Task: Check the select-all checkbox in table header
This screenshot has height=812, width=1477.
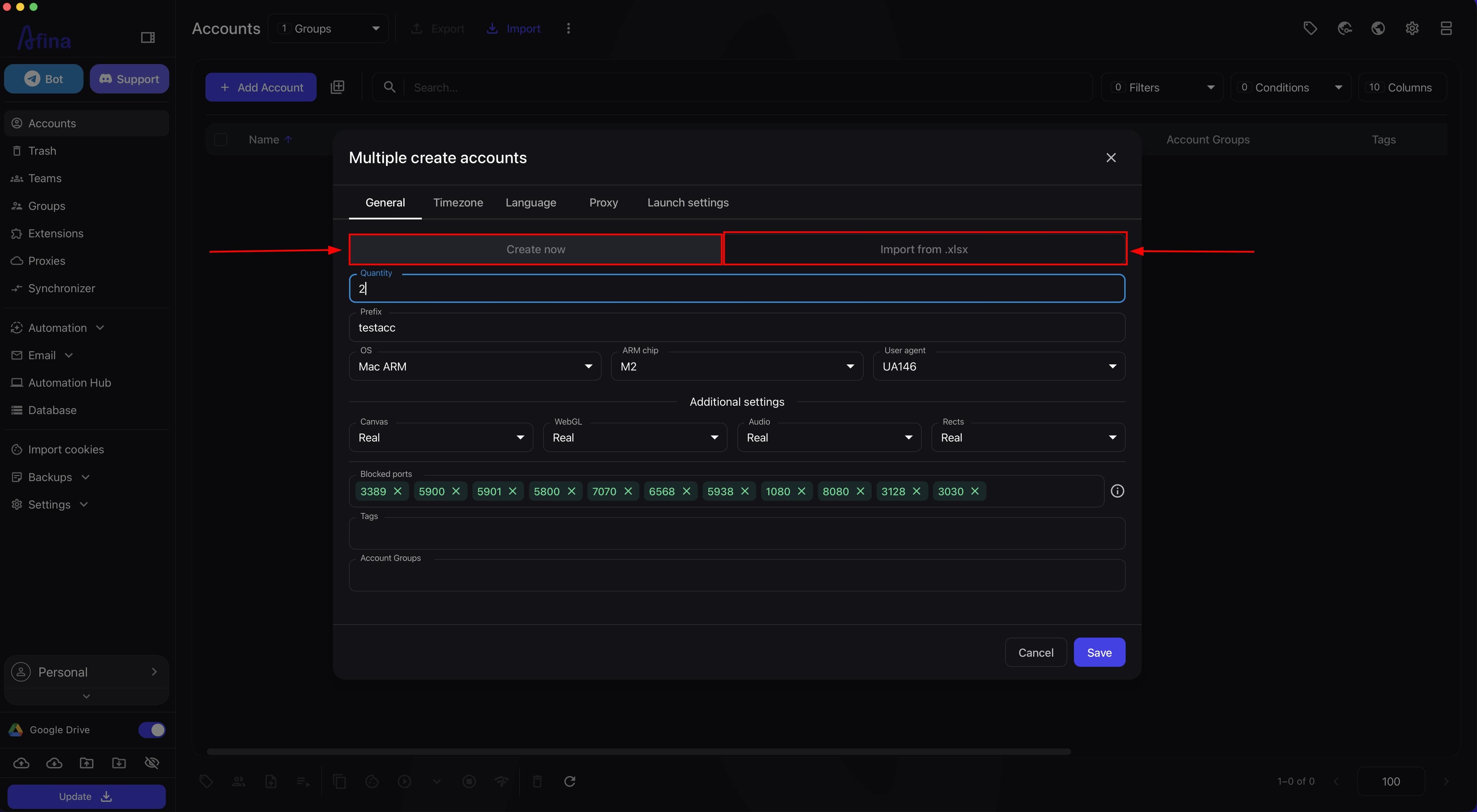Action: pos(221,140)
